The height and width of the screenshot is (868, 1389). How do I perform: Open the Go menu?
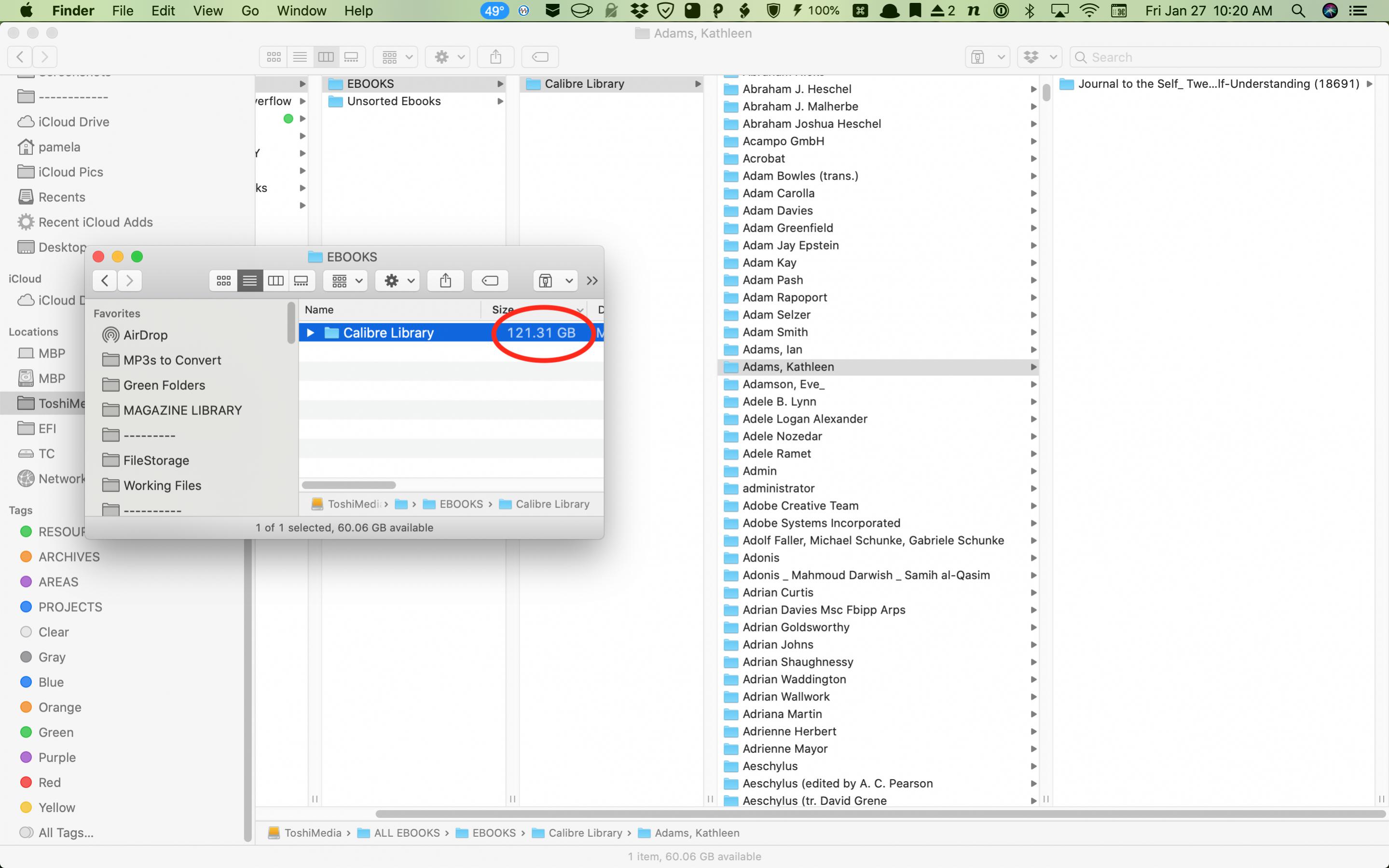[x=250, y=10]
